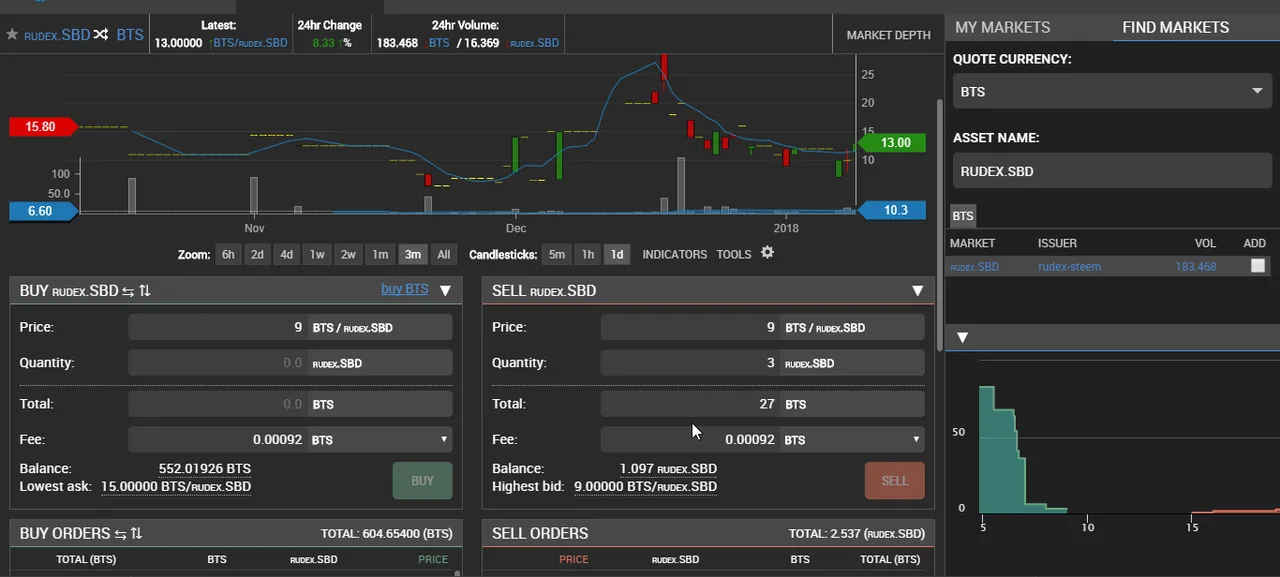Collapse the SELL RUDEX.SBD panel triangle

tap(917, 291)
